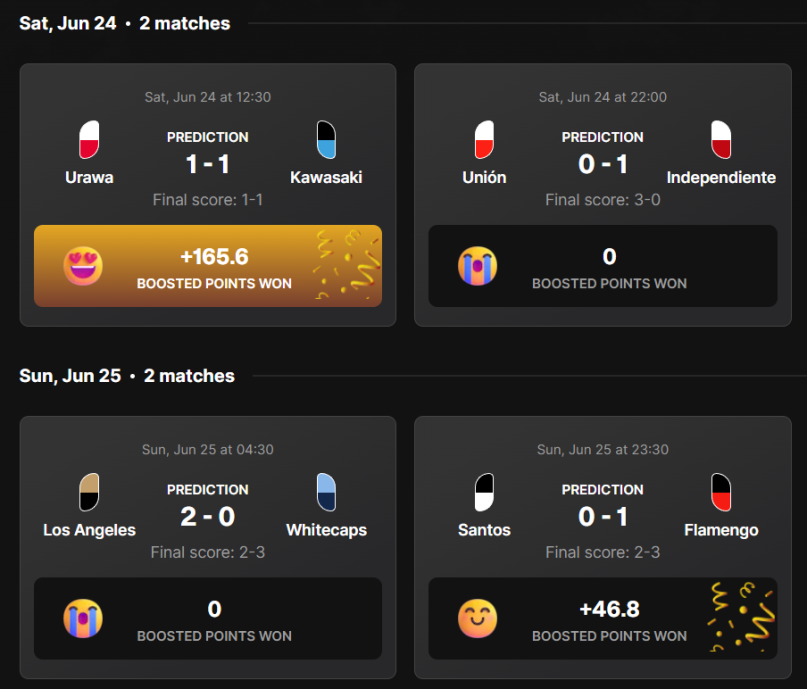This screenshot has height=689, width=807.
Task: Click the 1 - 1 prediction score
Action: pos(207,164)
